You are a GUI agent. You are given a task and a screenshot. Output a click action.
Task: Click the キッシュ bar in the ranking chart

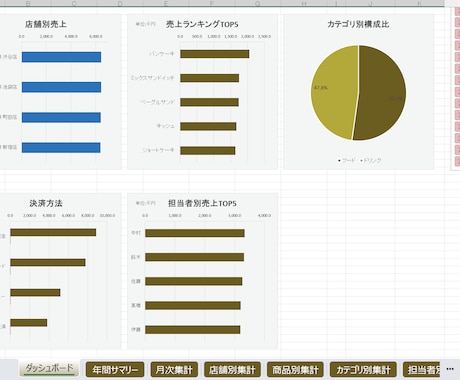pos(208,126)
